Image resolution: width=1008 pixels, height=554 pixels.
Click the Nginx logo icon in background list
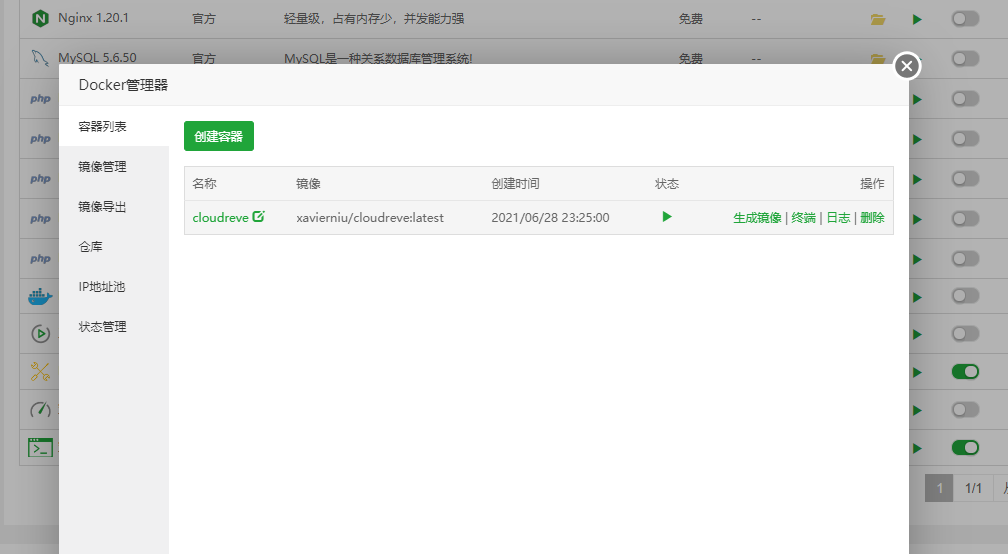40,19
